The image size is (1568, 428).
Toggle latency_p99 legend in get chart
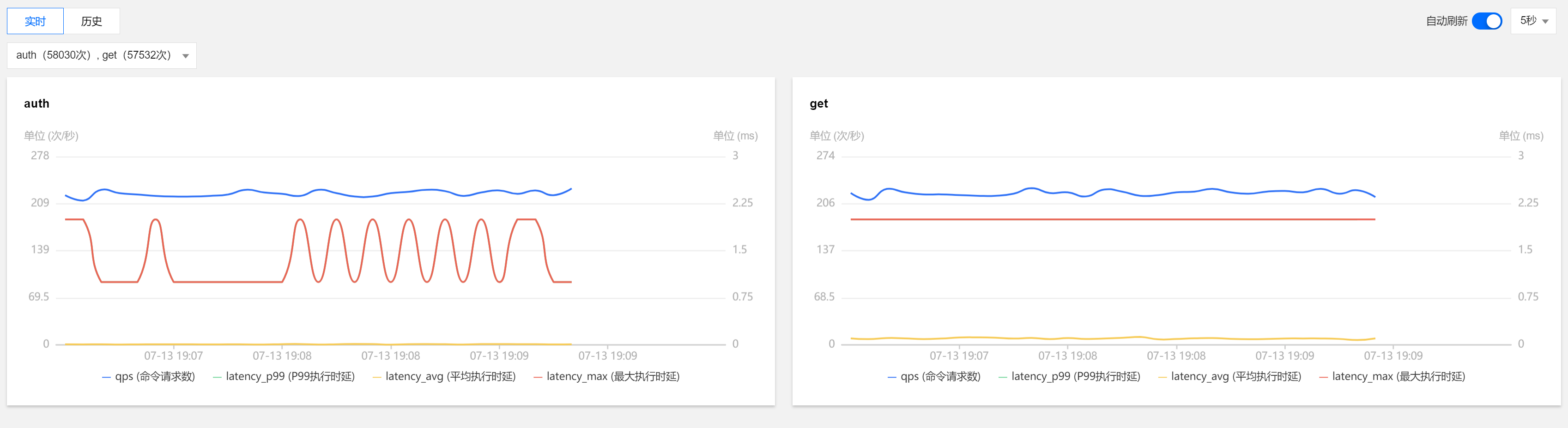[x=1070, y=377]
